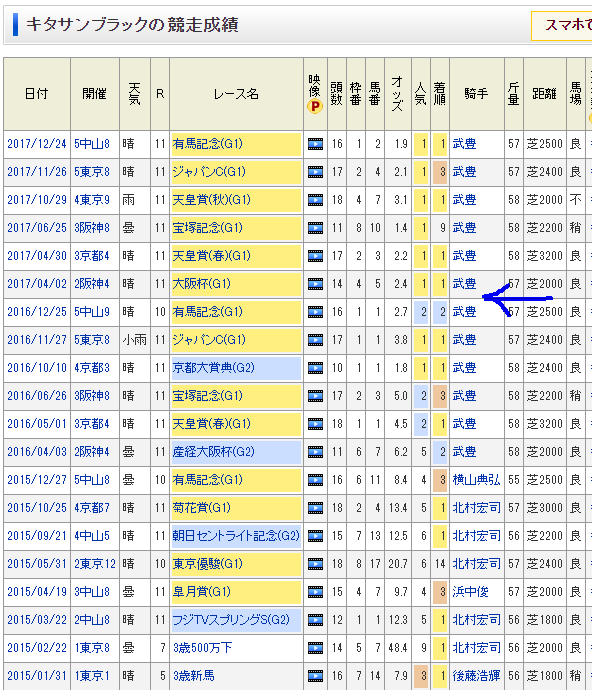This screenshot has height=690, width=592.
Task: Play the video for 東京優駿(G1)
Action: point(315,564)
